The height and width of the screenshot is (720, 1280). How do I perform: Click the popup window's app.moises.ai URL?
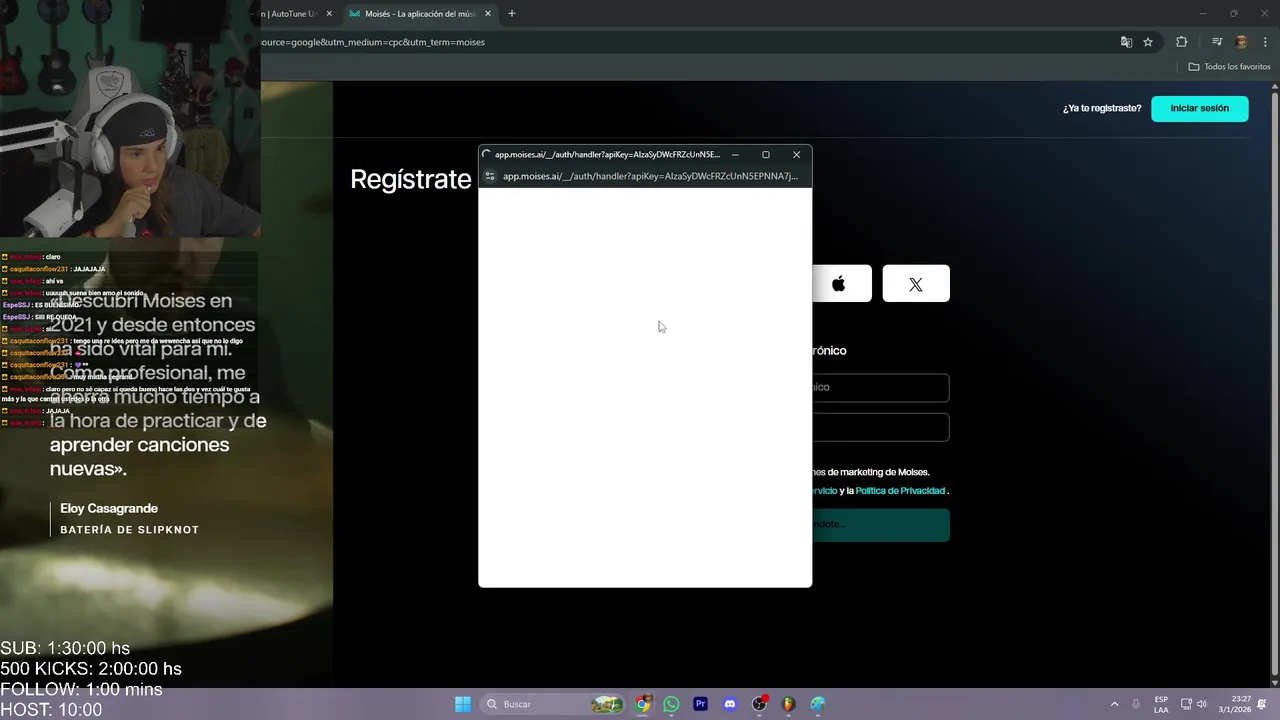point(650,176)
